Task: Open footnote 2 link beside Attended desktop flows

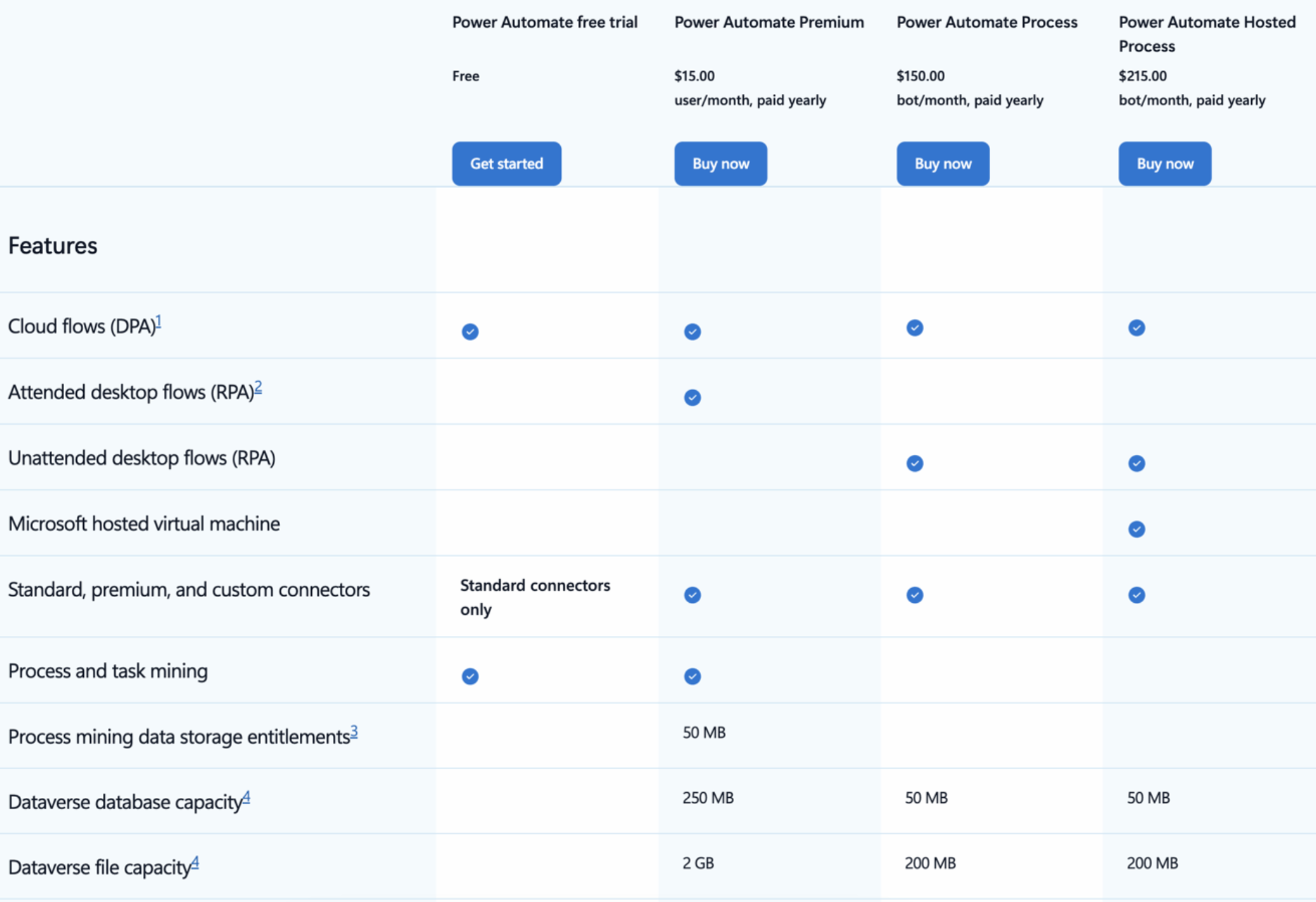Action: click(x=258, y=387)
